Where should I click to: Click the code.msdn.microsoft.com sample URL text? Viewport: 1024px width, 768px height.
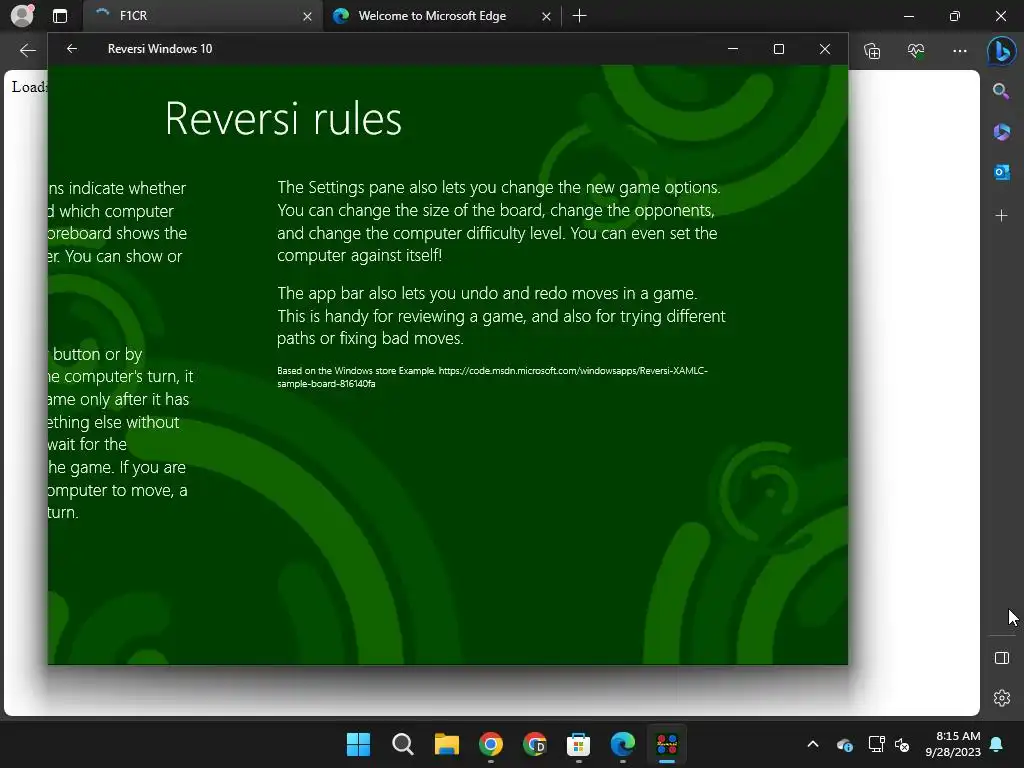(x=492, y=377)
